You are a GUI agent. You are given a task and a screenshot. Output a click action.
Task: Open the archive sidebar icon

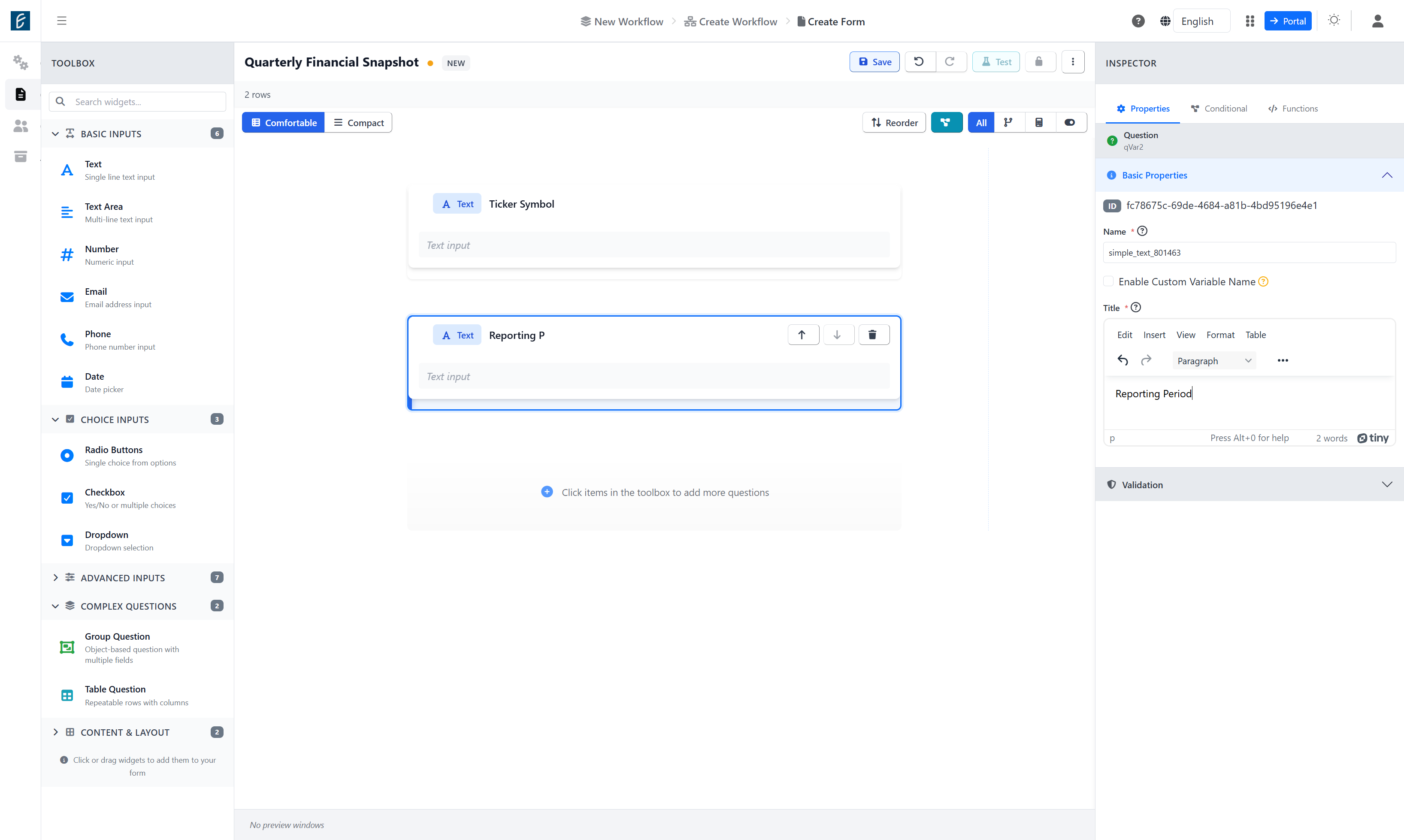coord(20,156)
